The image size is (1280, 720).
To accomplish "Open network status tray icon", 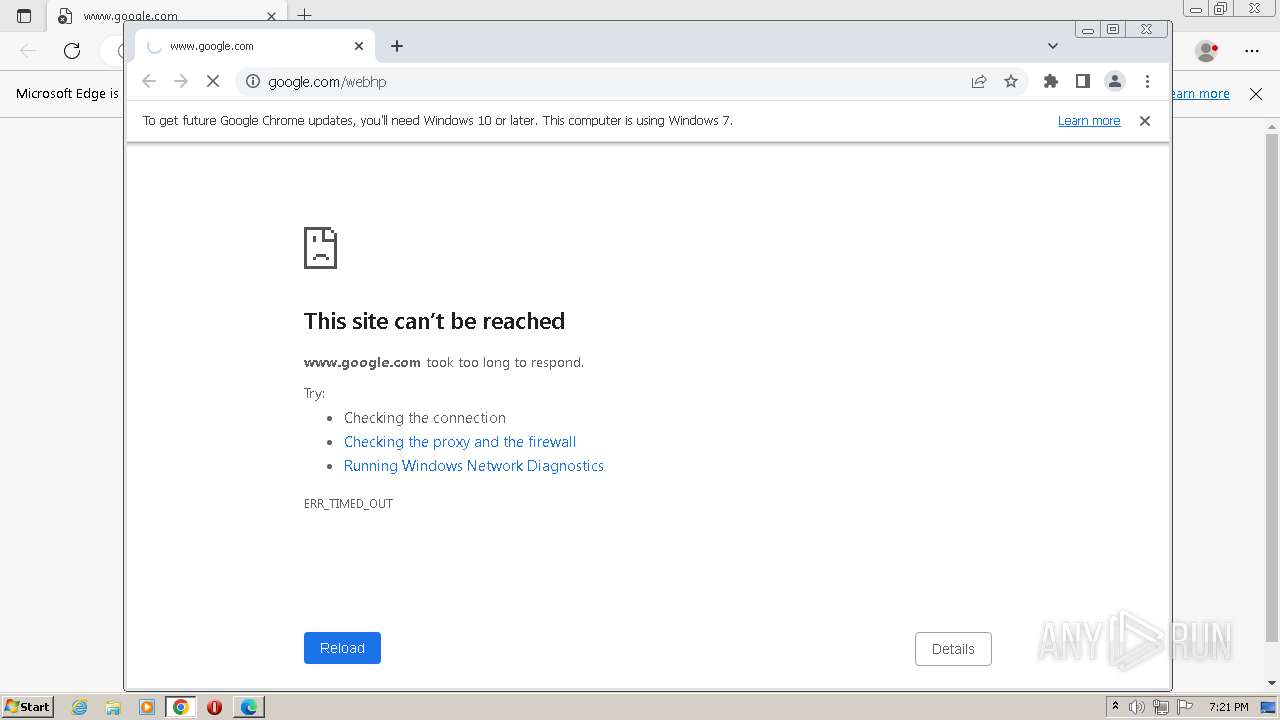I will pos(1161,707).
